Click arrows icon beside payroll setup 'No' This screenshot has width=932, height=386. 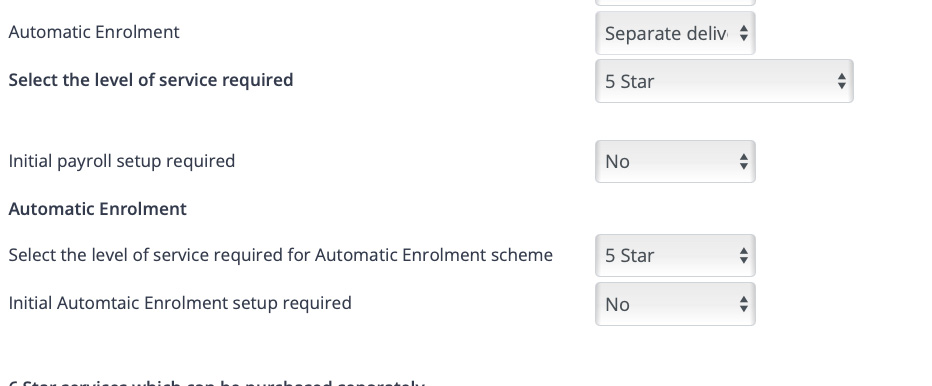(x=744, y=161)
